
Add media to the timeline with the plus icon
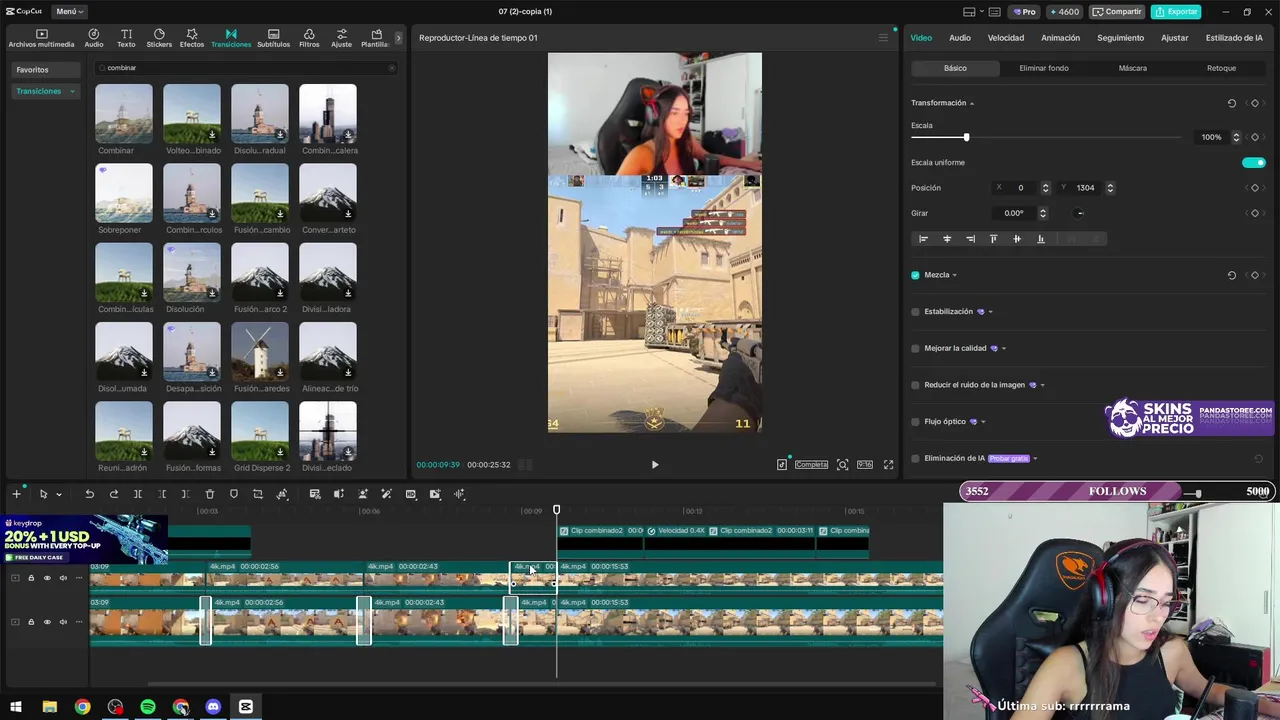(16, 494)
